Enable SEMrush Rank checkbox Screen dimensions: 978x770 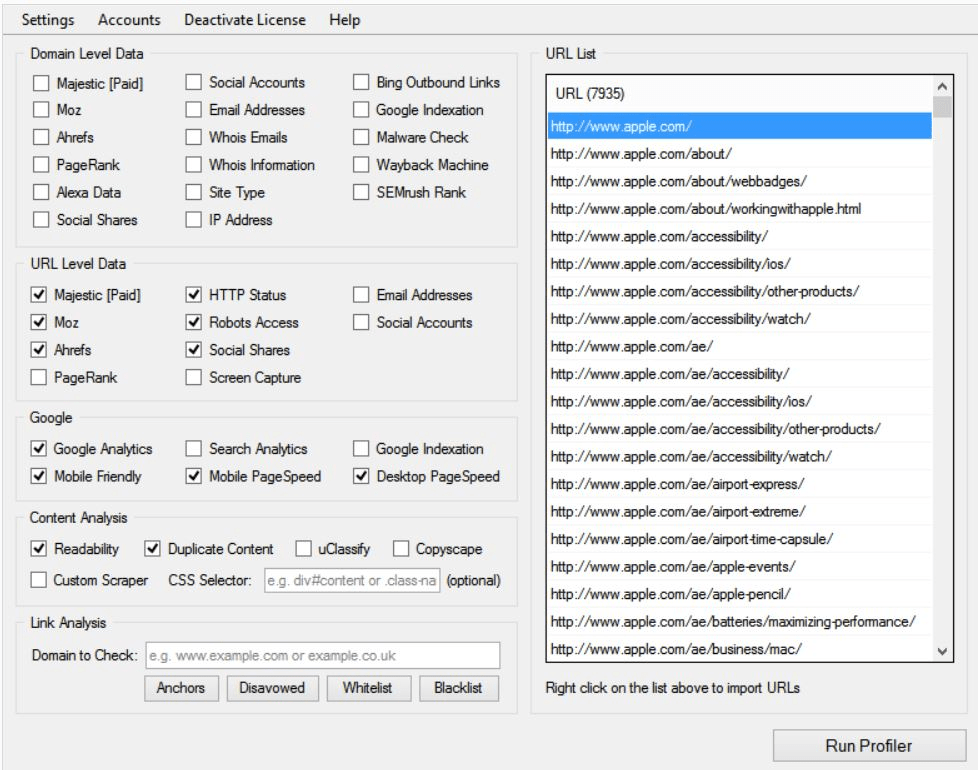tap(361, 192)
